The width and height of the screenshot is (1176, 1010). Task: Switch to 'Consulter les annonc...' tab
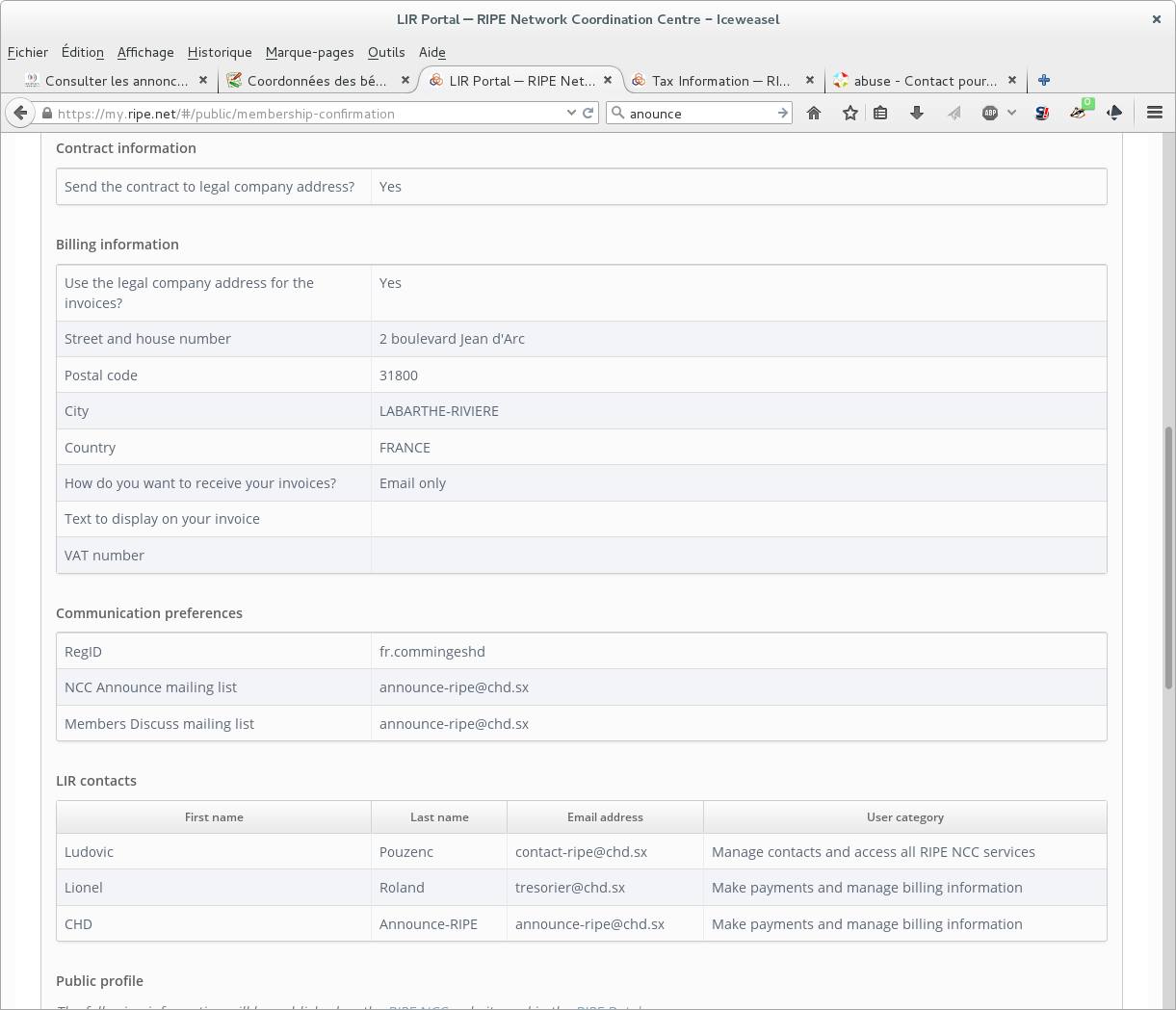(x=117, y=81)
